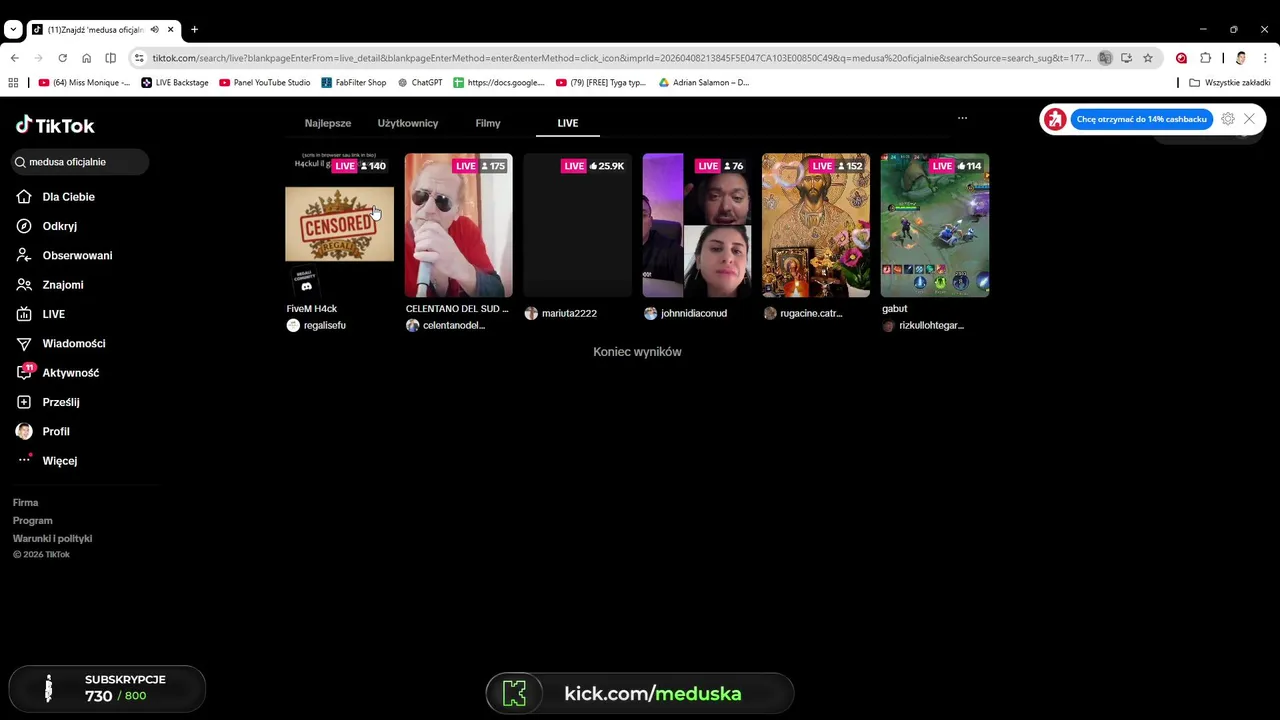Viewport: 1280px width, 720px height.
Task: Go back in browser history
Action: coord(14,58)
